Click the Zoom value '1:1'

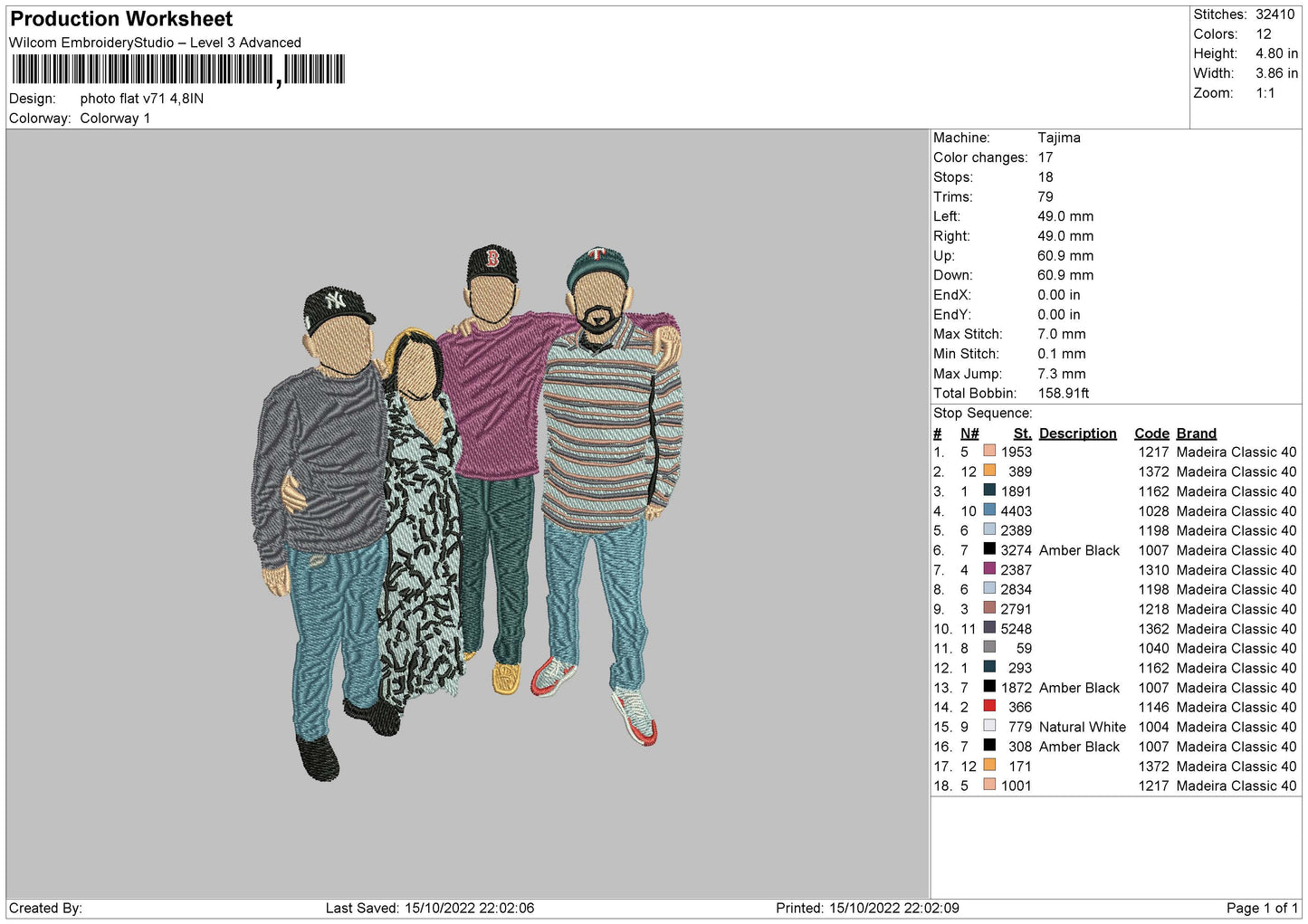tap(1265, 93)
